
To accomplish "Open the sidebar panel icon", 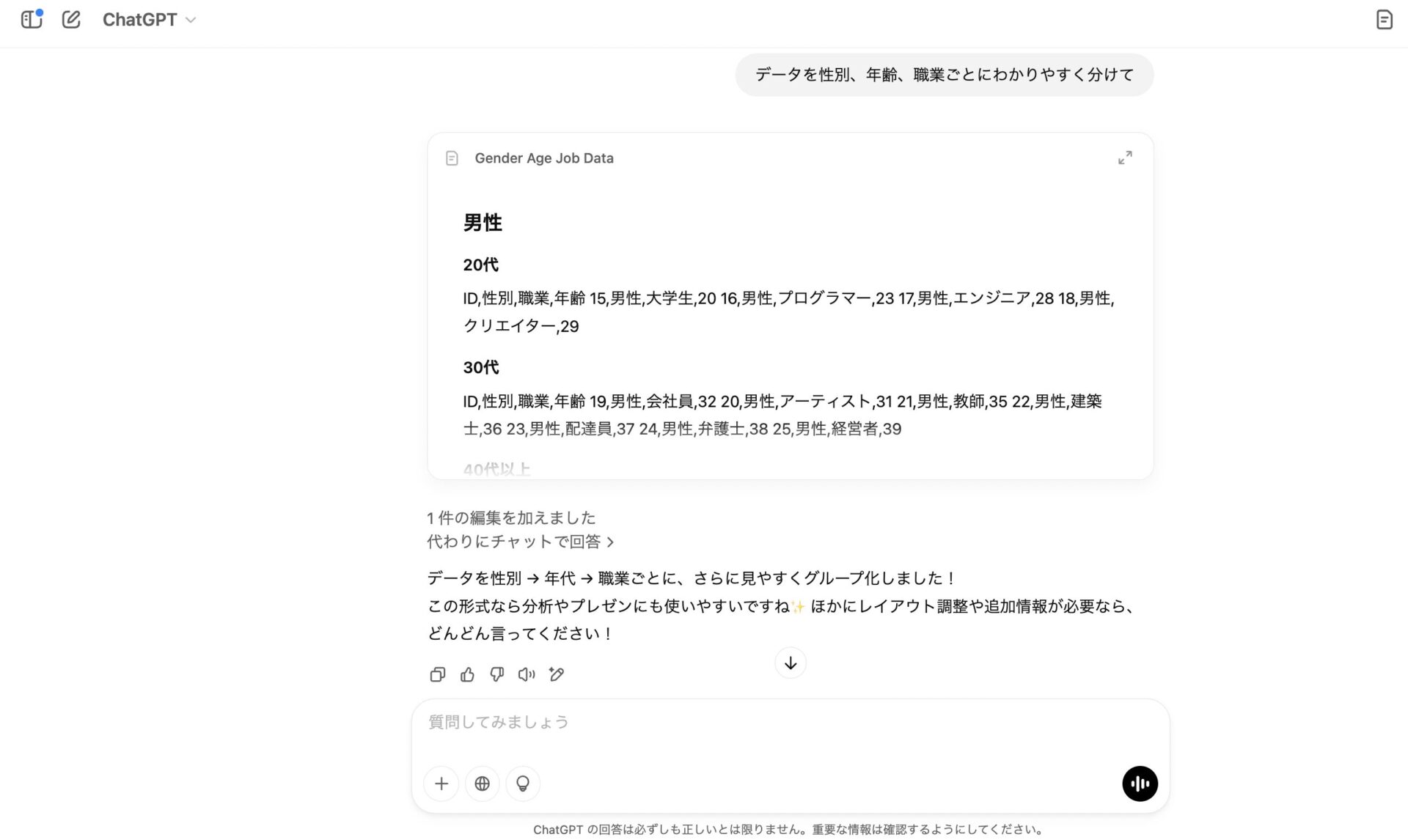I will pos(32,20).
